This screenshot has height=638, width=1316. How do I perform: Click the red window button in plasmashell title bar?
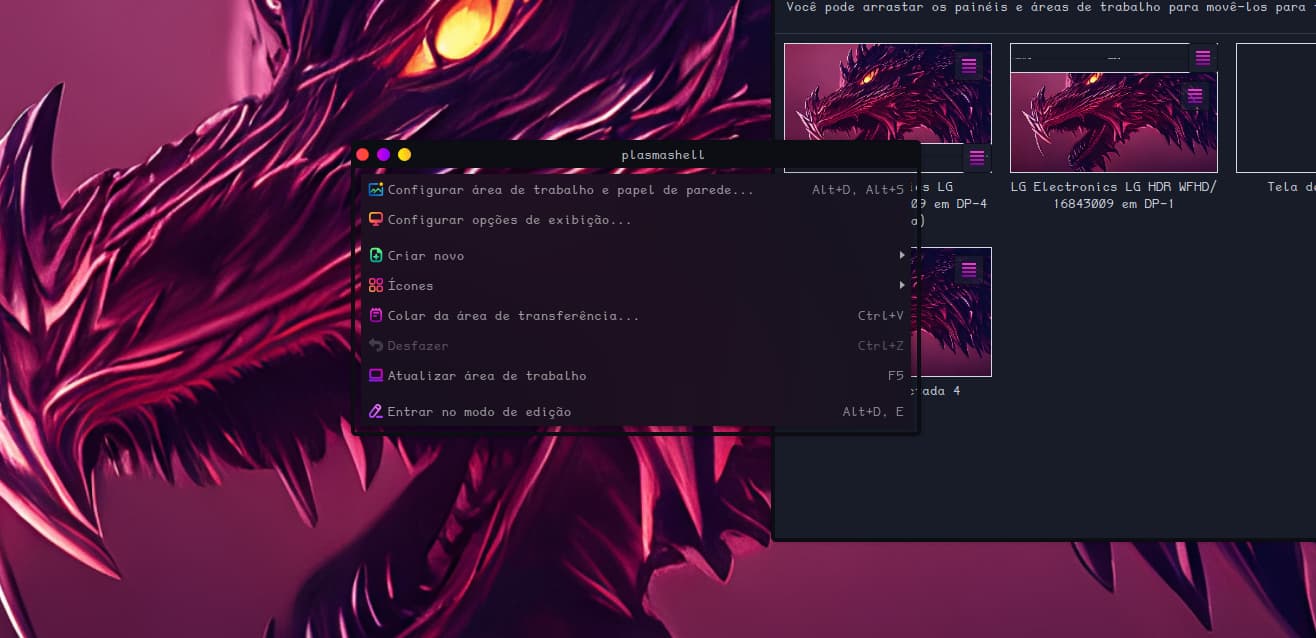pos(363,155)
